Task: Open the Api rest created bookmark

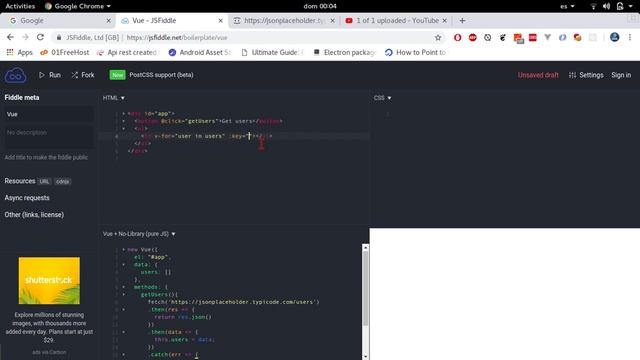Action: point(127,52)
